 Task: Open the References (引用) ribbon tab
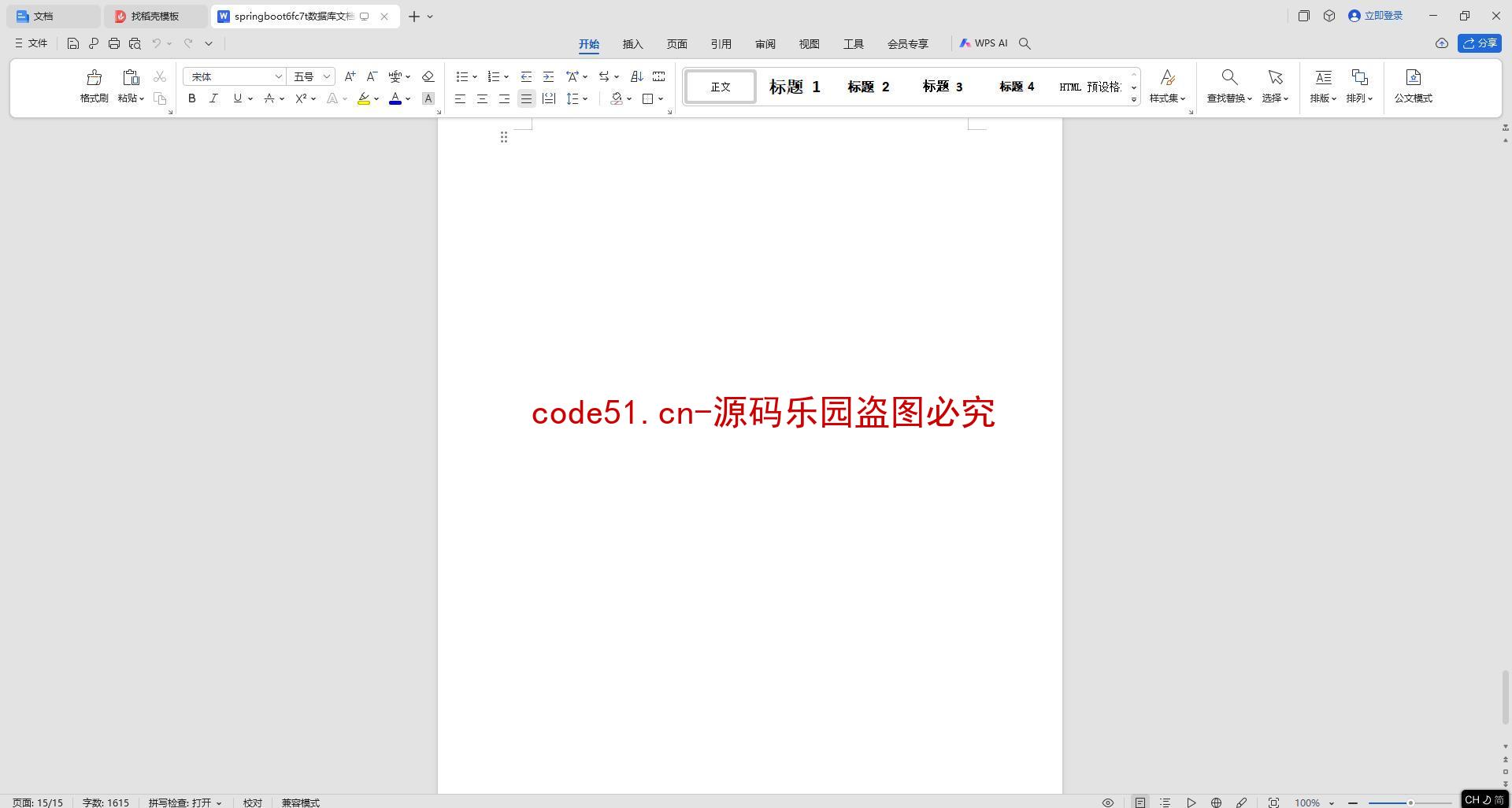[x=721, y=44]
